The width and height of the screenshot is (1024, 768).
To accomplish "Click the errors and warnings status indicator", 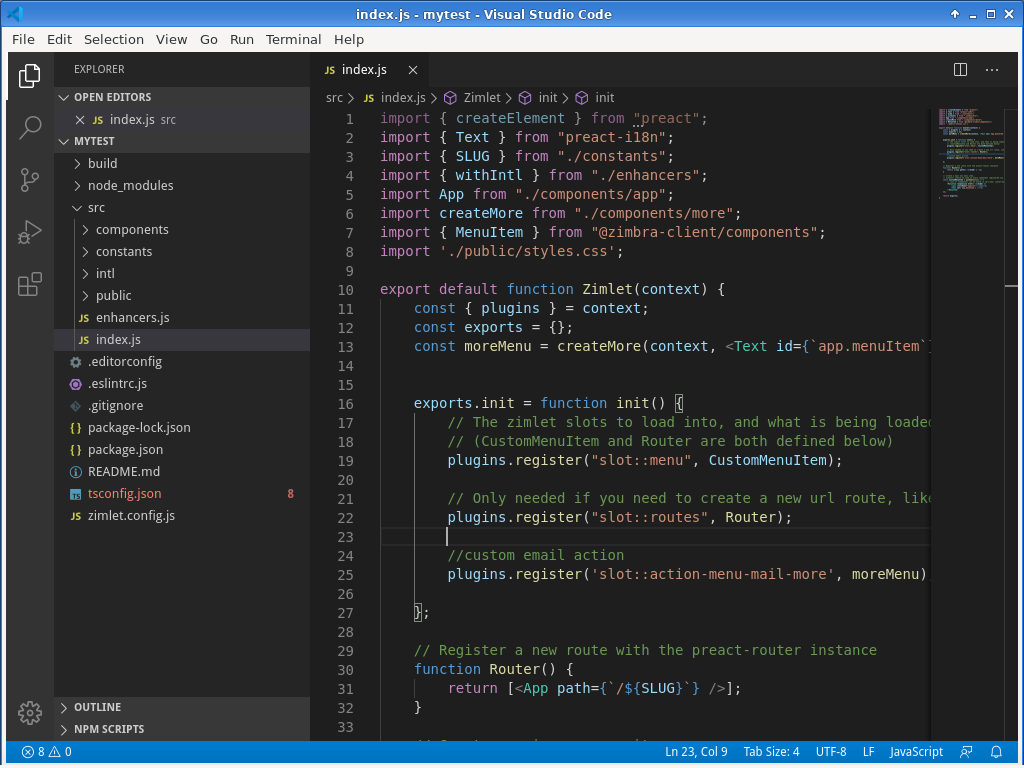I will coord(46,752).
